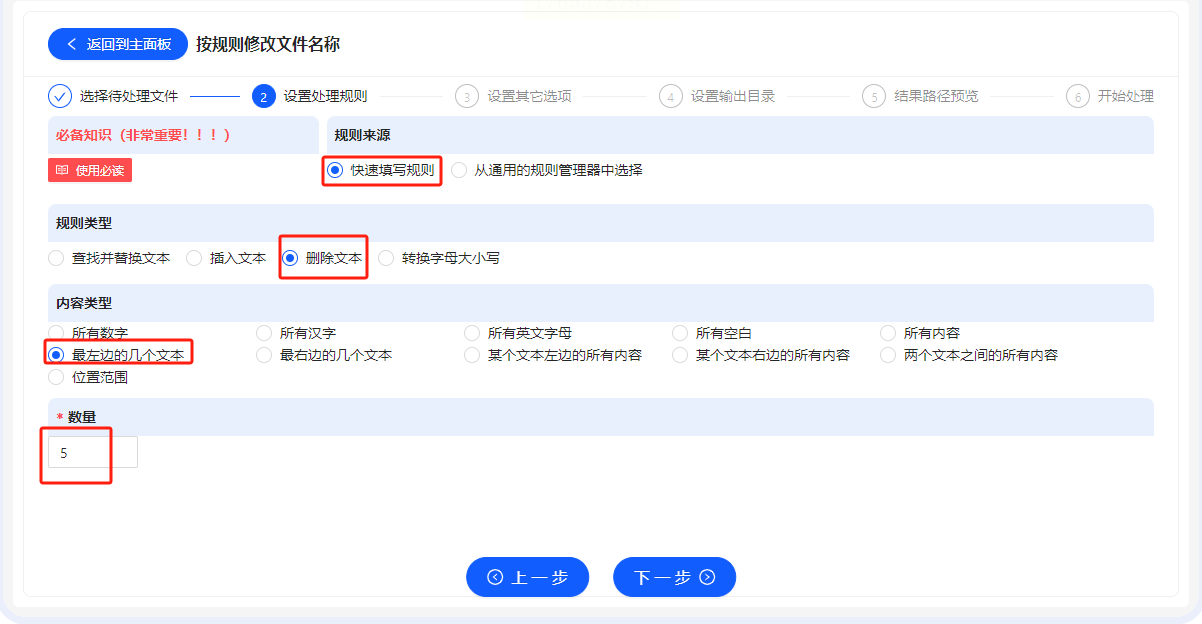Click right arrow icon in 下一步
The height and width of the screenshot is (624, 1202).
[707, 577]
